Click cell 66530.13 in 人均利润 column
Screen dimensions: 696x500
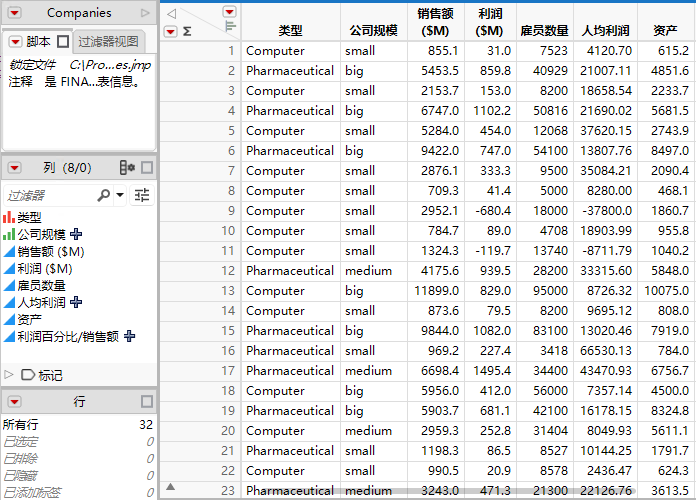[605, 351]
